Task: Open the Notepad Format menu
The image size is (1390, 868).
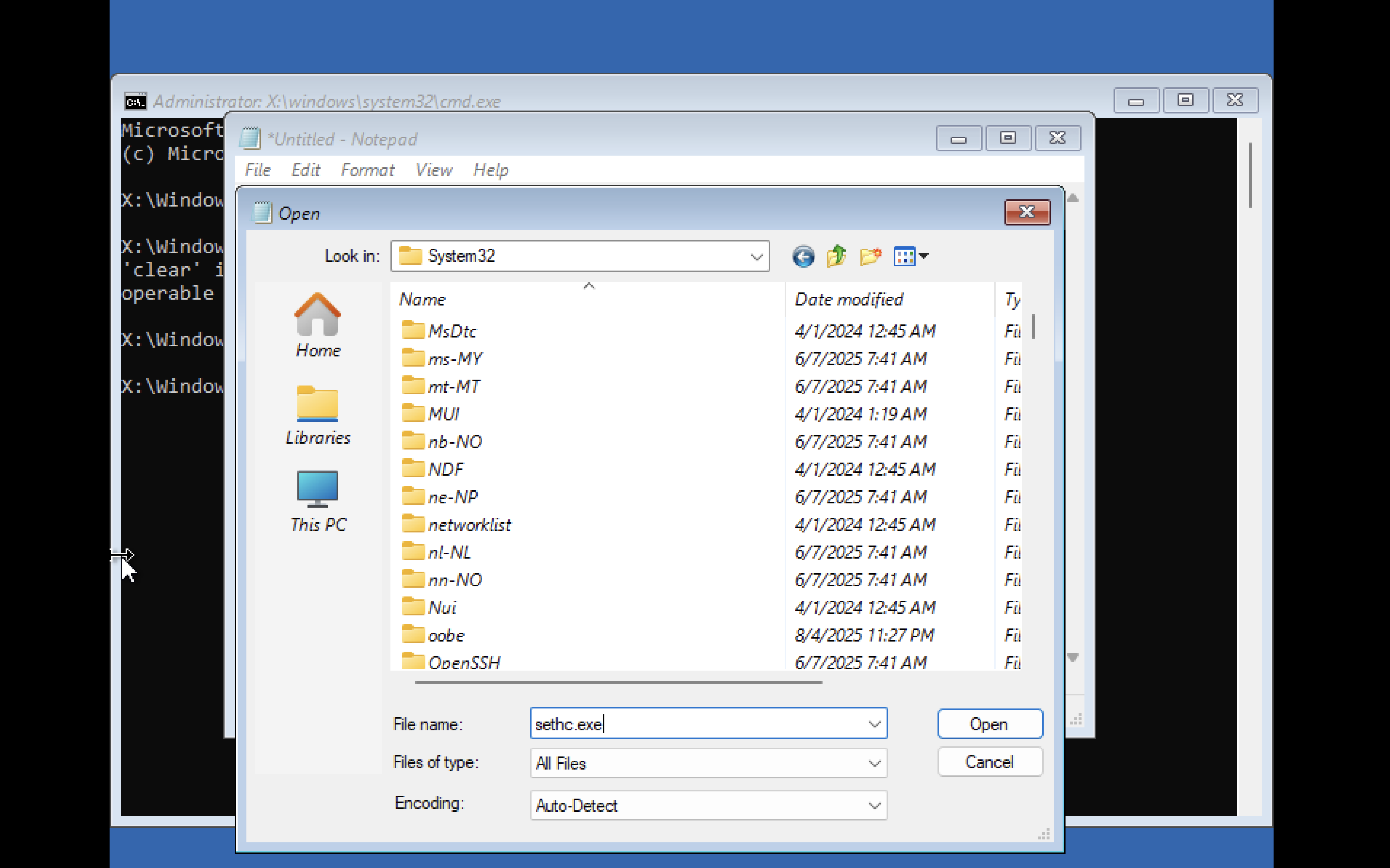Action: point(367,170)
